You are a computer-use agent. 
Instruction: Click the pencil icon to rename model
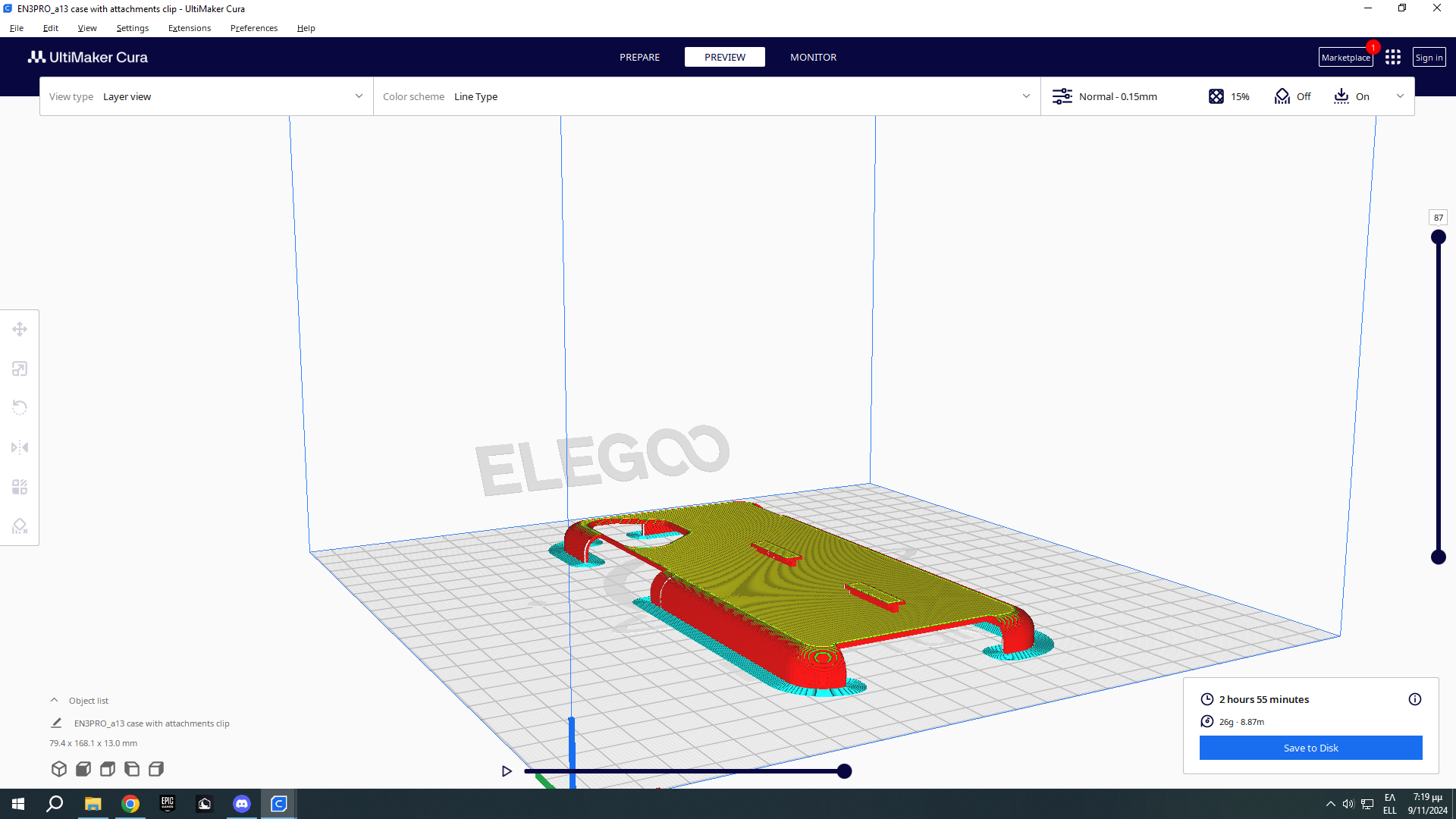pos(56,723)
